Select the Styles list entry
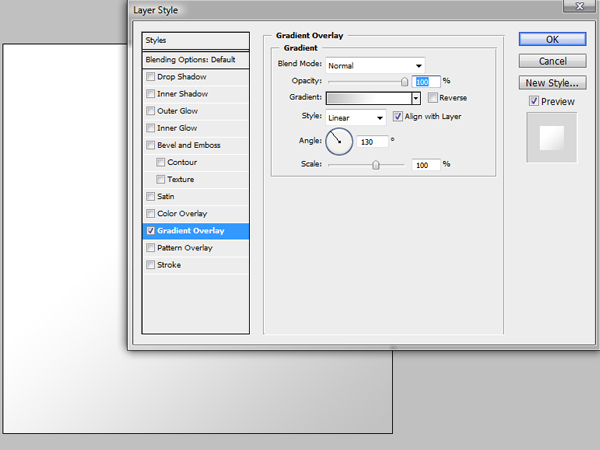 point(196,41)
